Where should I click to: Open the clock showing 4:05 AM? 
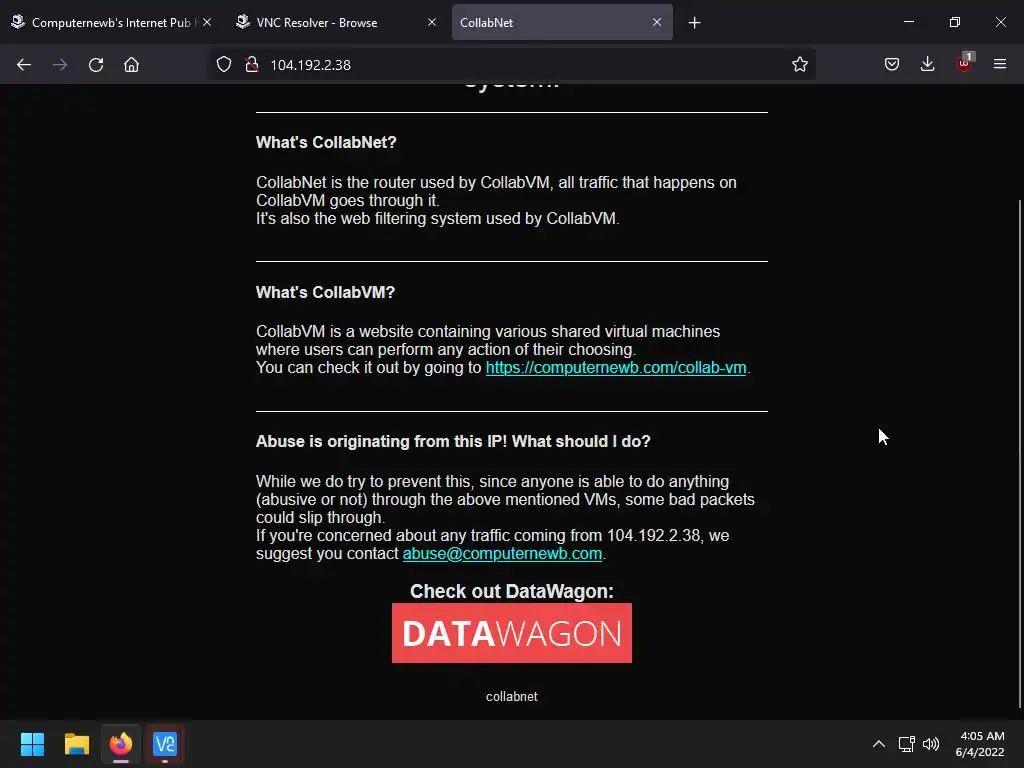click(980, 744)
